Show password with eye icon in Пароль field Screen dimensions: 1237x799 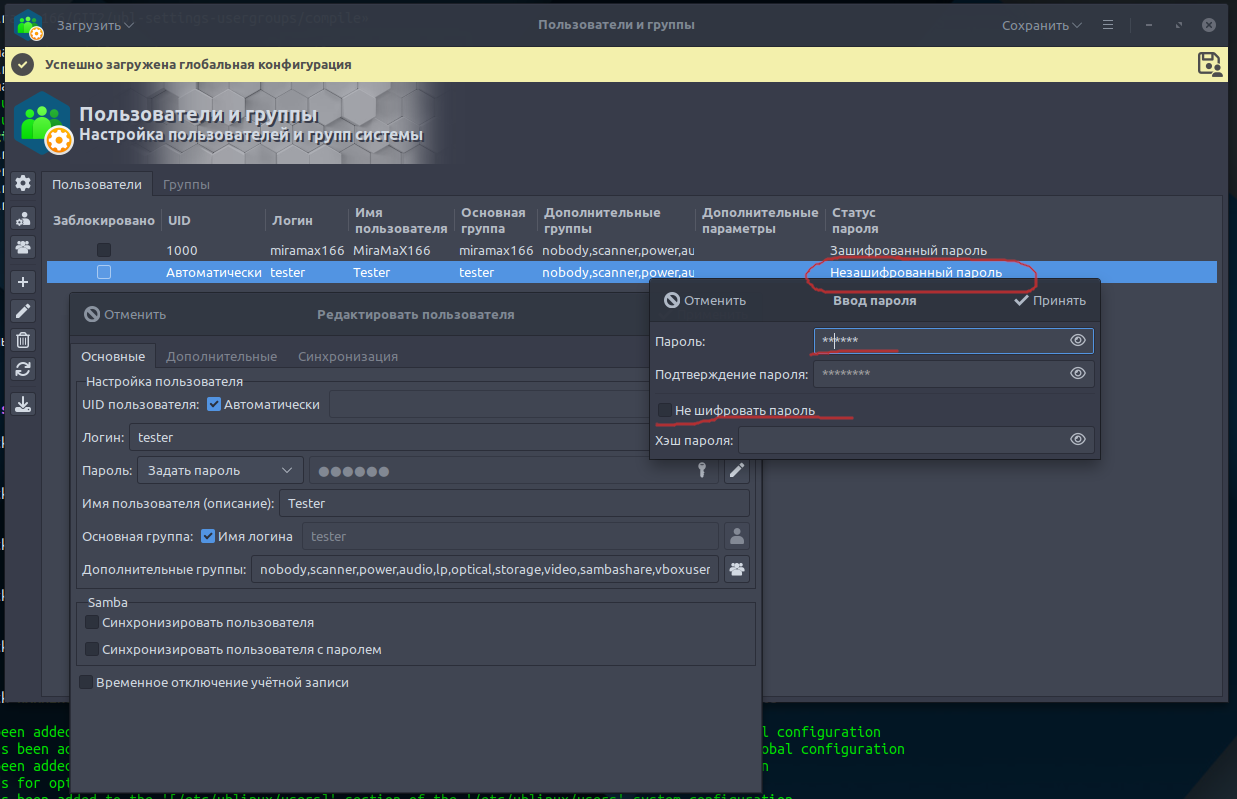coord(1077,341)
